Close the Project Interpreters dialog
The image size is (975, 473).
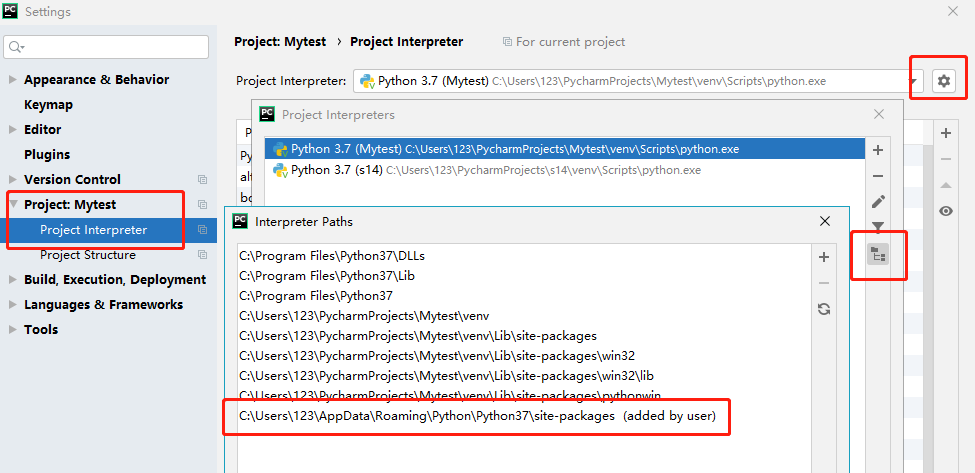click(x=879, y=114)
